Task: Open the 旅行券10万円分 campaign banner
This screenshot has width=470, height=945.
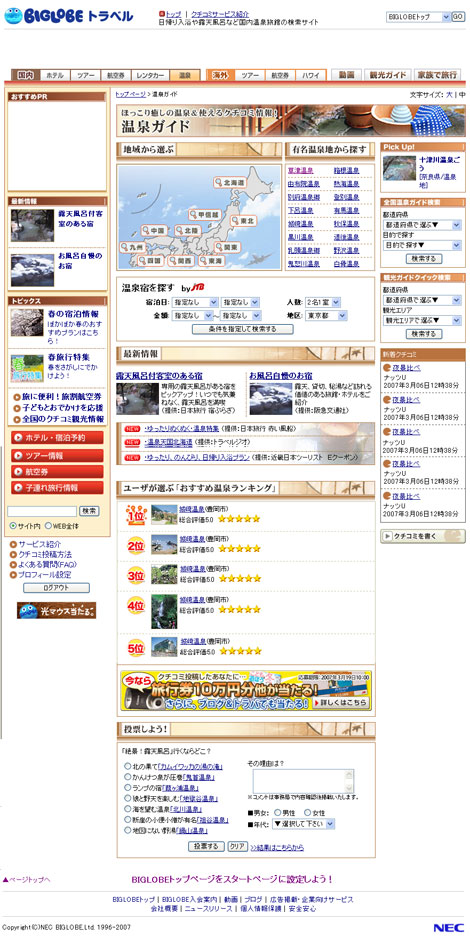Action: point(246,691)
